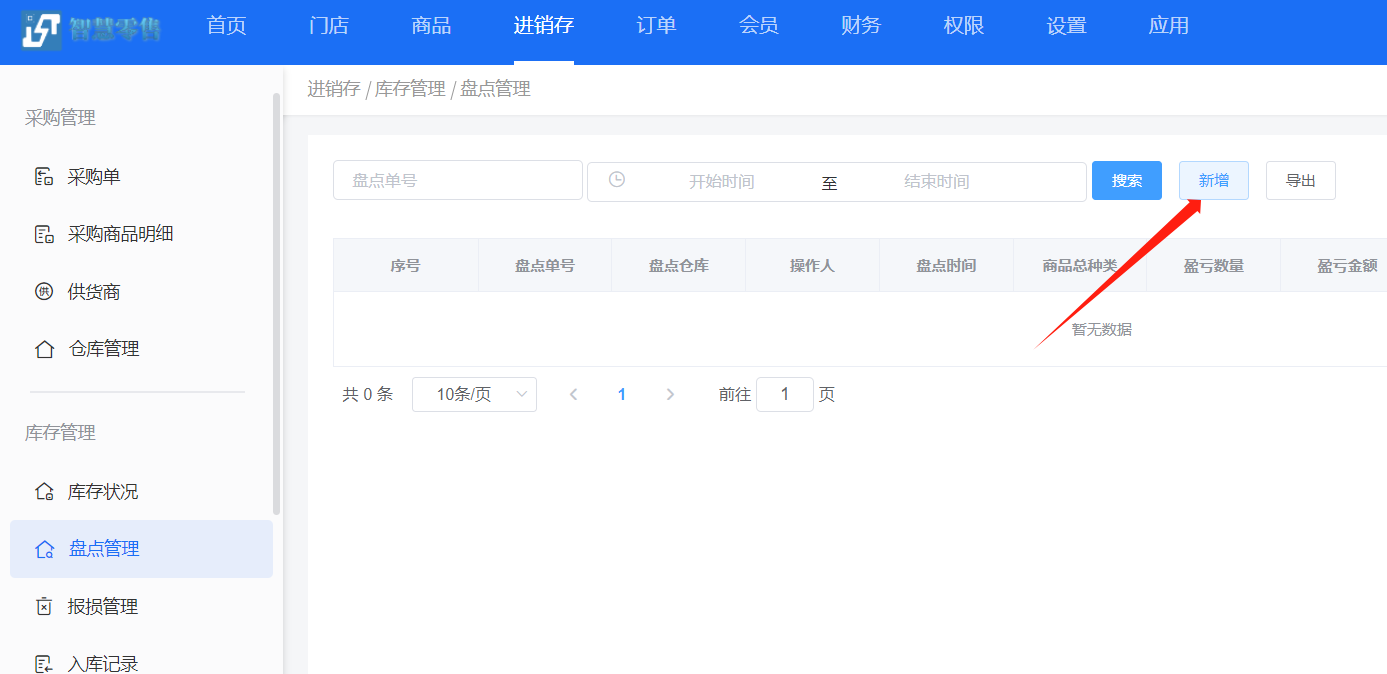Click the 导出 button
The width and height of the screenshot is (1387, 674).
(x=1300, y=181)
